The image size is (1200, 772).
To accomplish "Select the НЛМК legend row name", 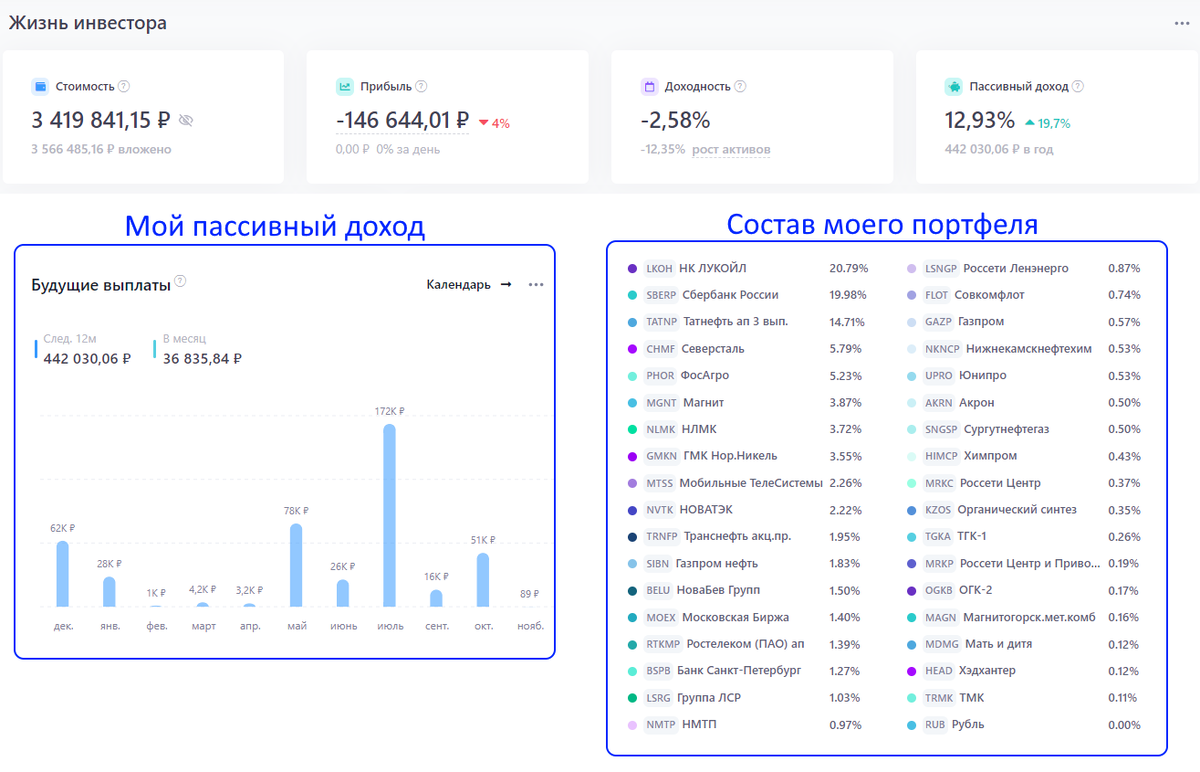I will (x=698, y=430).
